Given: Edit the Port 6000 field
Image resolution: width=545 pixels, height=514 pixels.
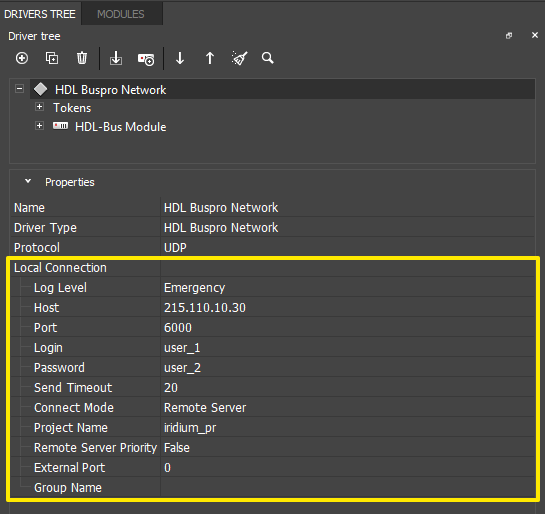Looking at the screenshot, I should click(x=347, y=327).
